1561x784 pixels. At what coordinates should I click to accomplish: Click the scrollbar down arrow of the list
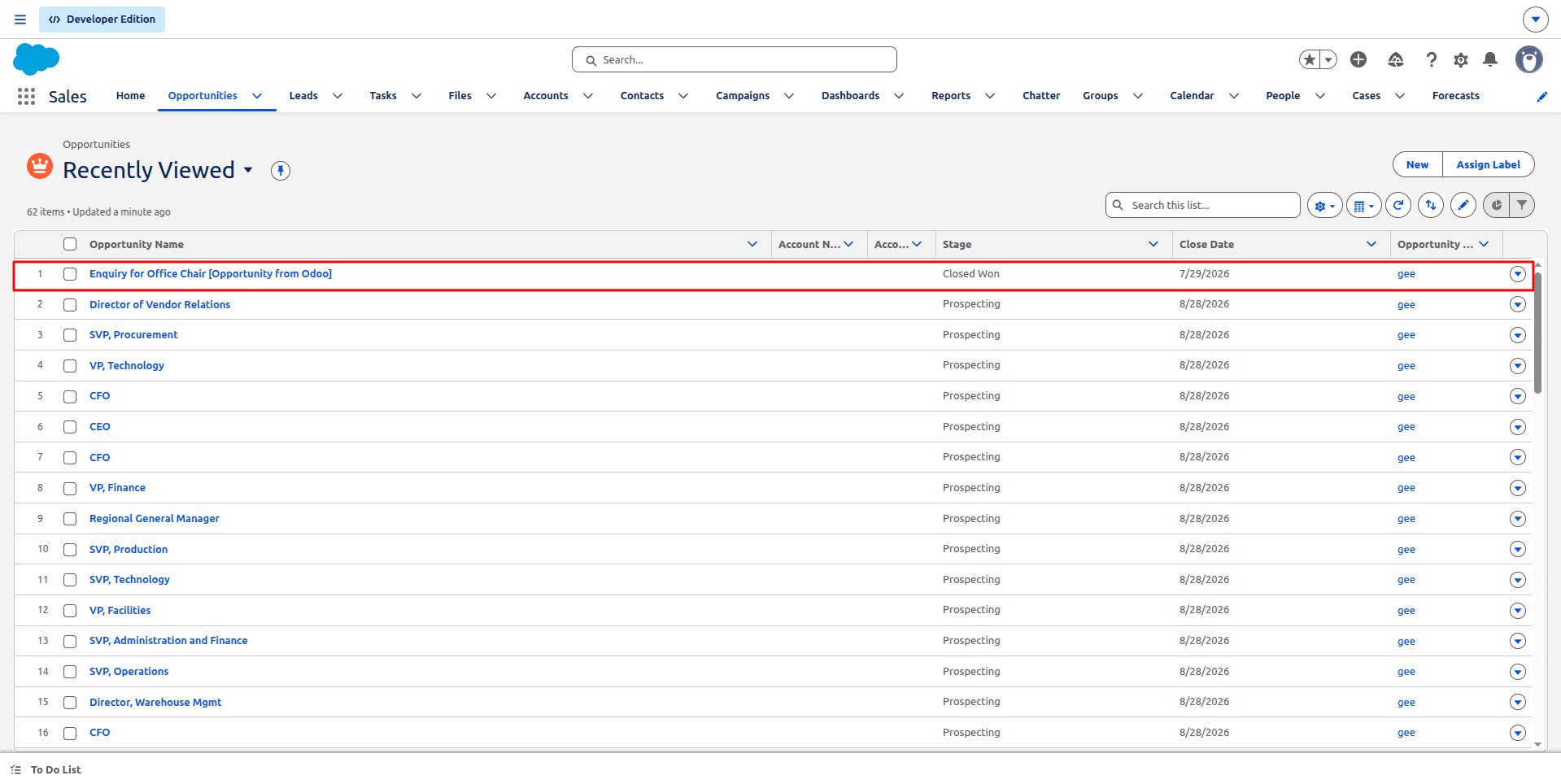coord(1537,744)
